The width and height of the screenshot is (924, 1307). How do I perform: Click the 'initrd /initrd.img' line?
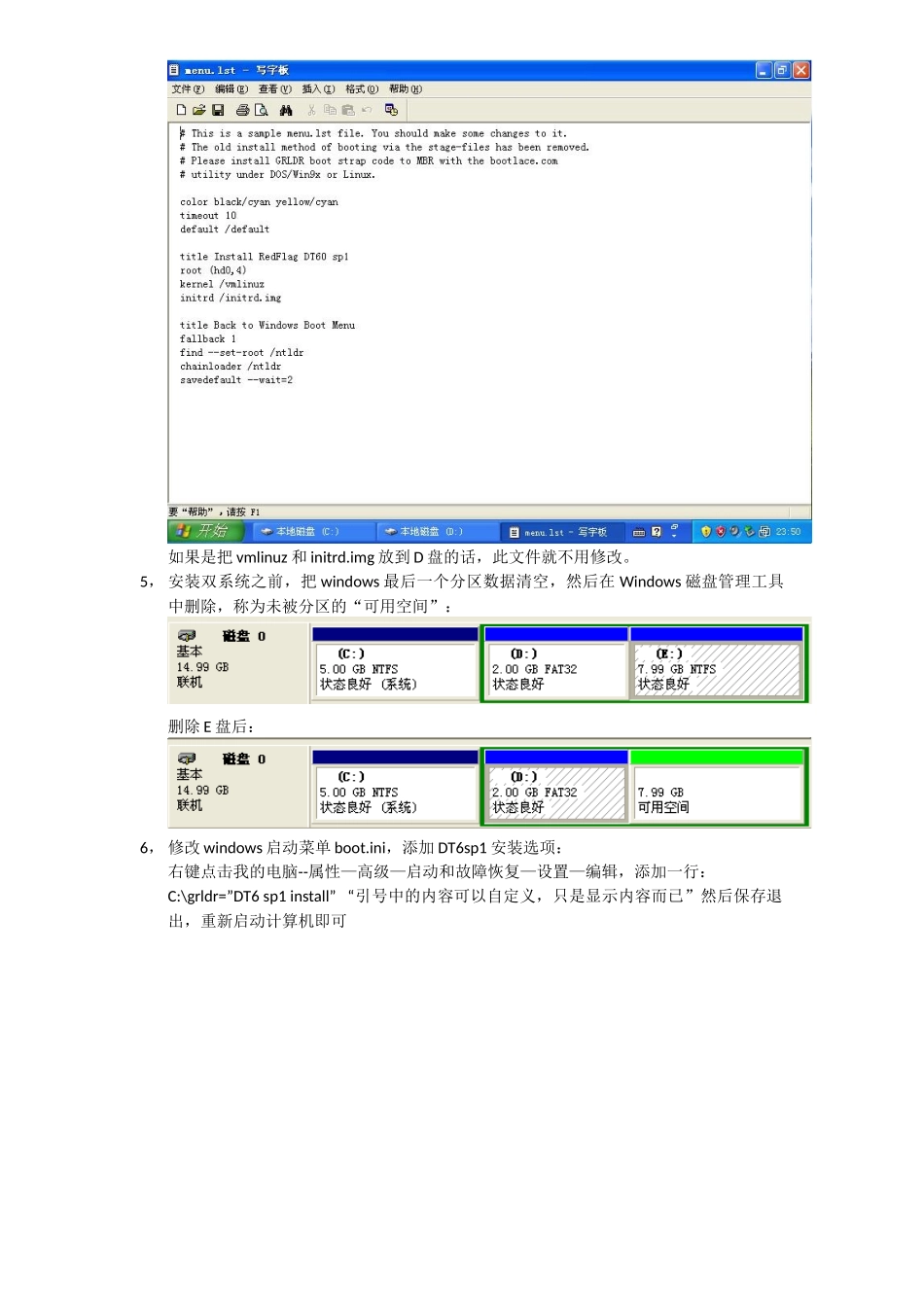(231, 298)
